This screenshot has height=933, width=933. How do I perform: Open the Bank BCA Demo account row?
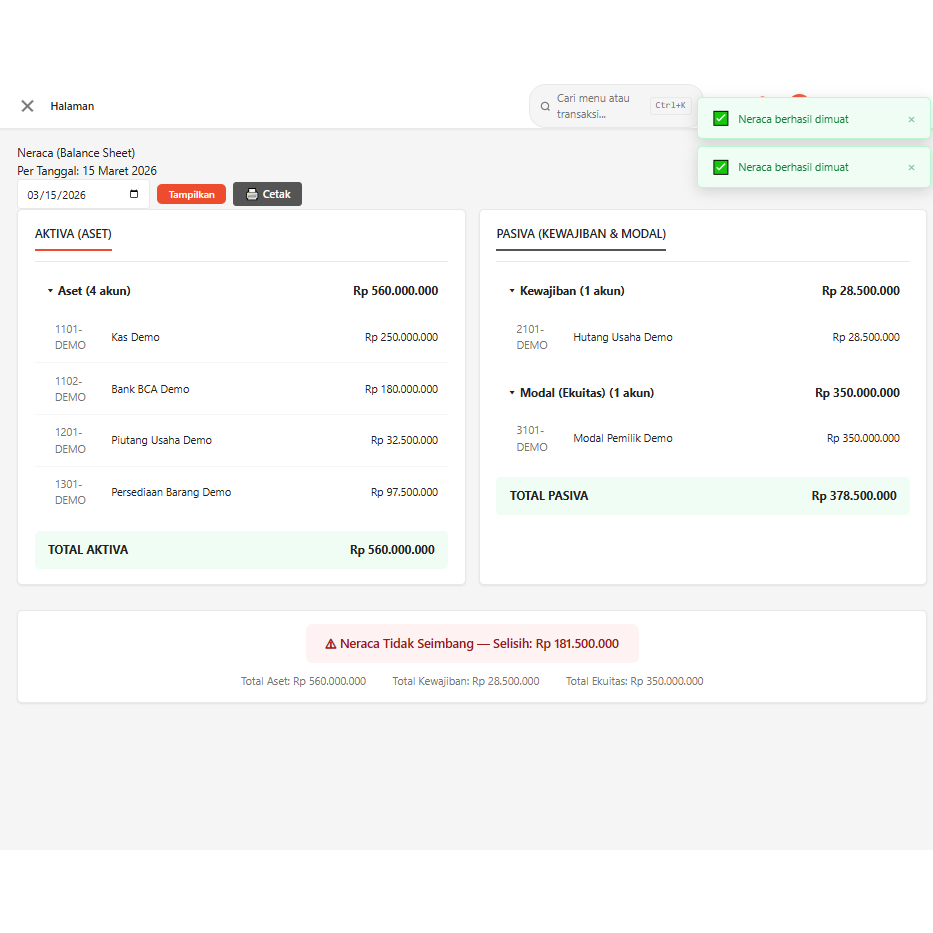click(x=241, y=389)
